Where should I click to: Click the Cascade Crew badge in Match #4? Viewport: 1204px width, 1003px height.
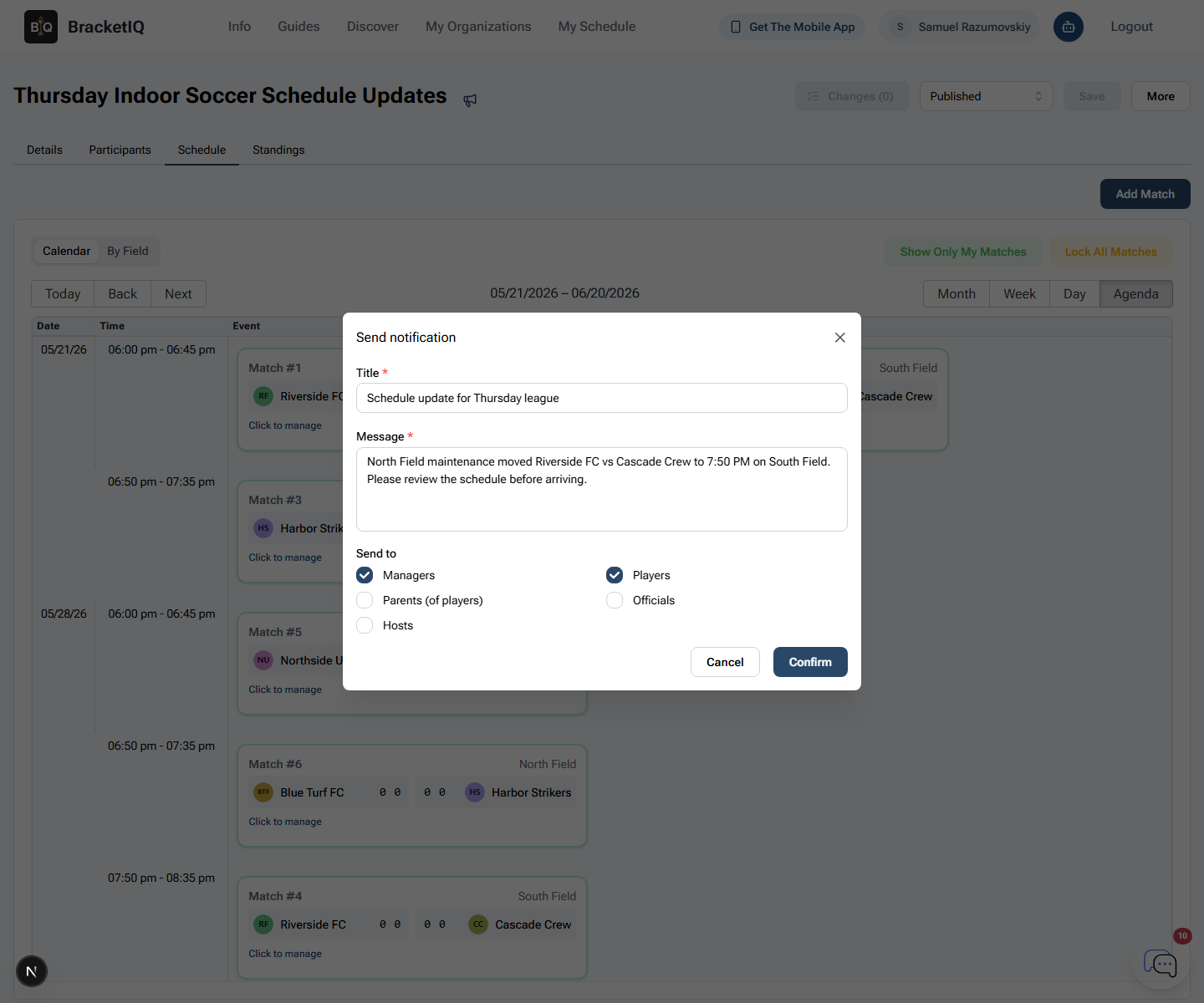(x=478, y=924)
